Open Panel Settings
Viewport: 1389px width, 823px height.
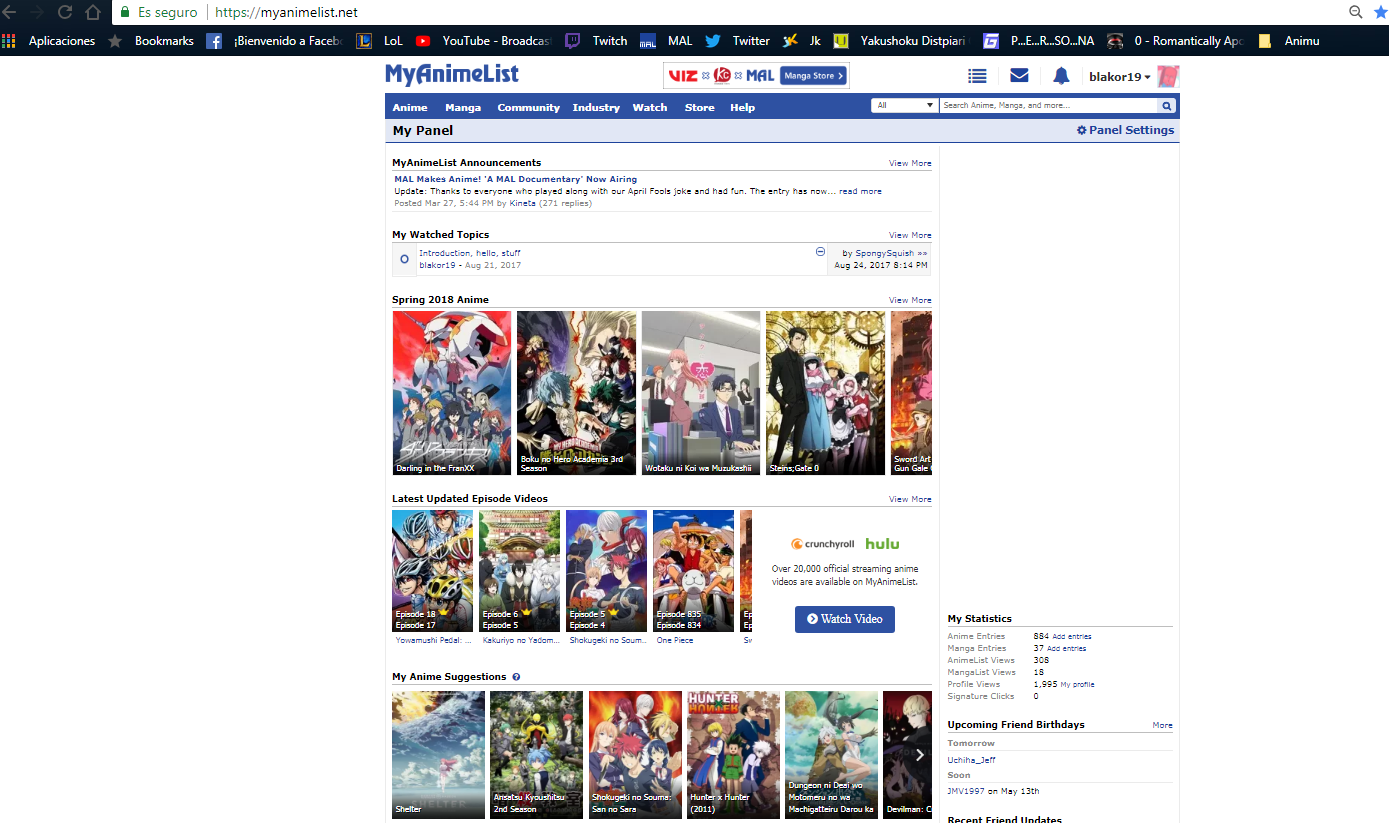point(1125,130)
